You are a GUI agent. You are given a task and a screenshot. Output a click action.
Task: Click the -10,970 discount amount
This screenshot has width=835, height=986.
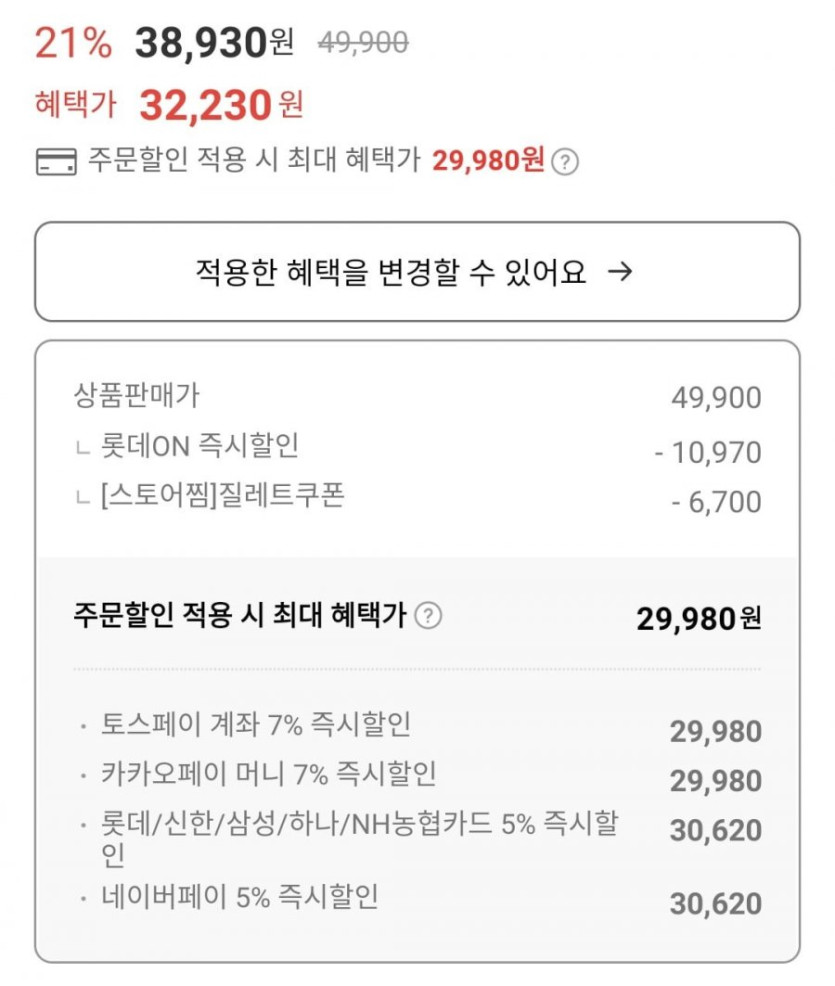point(708,453)
